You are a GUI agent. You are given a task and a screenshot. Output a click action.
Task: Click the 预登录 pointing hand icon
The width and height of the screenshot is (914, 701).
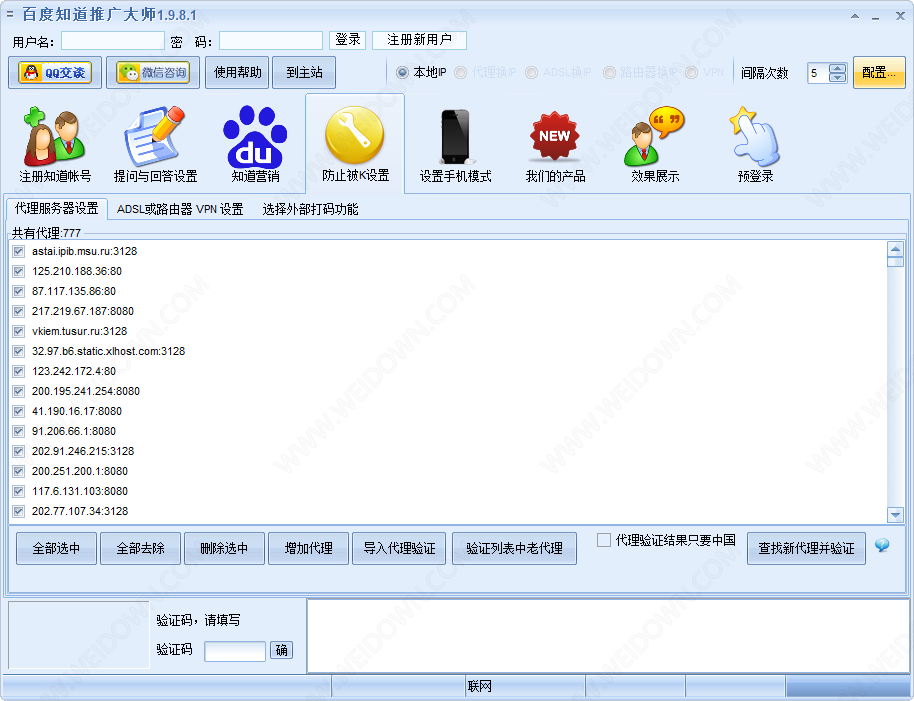[x=755, y=138]
